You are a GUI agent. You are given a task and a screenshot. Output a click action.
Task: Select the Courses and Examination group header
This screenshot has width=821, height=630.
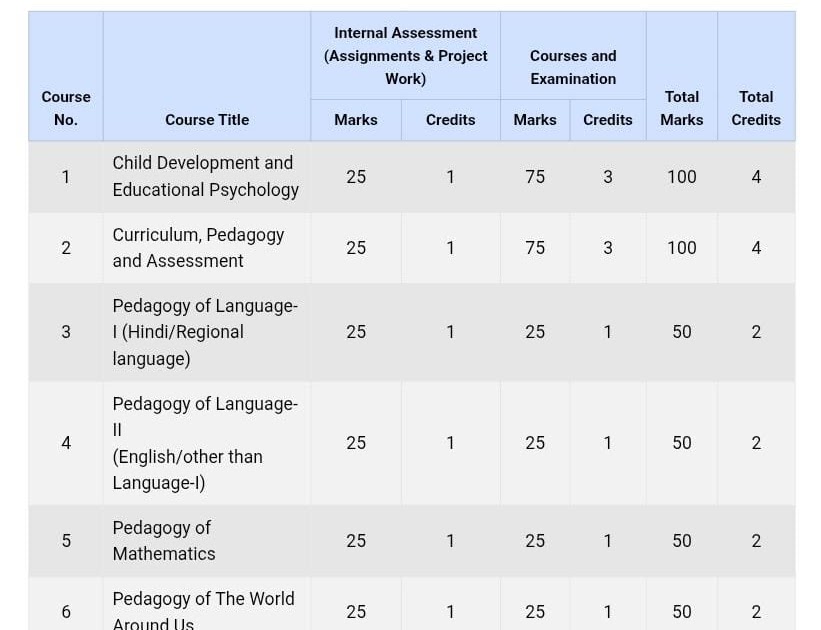573,67
